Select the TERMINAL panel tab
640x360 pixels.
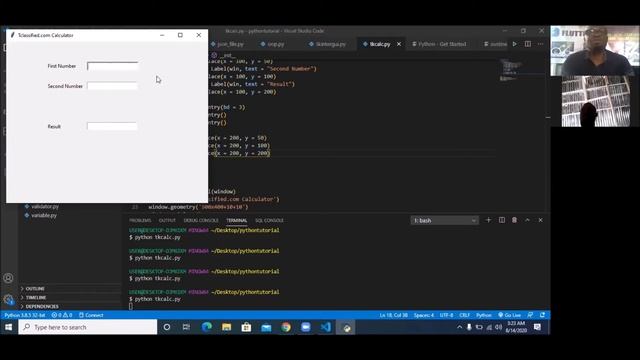tap(237, 220)
